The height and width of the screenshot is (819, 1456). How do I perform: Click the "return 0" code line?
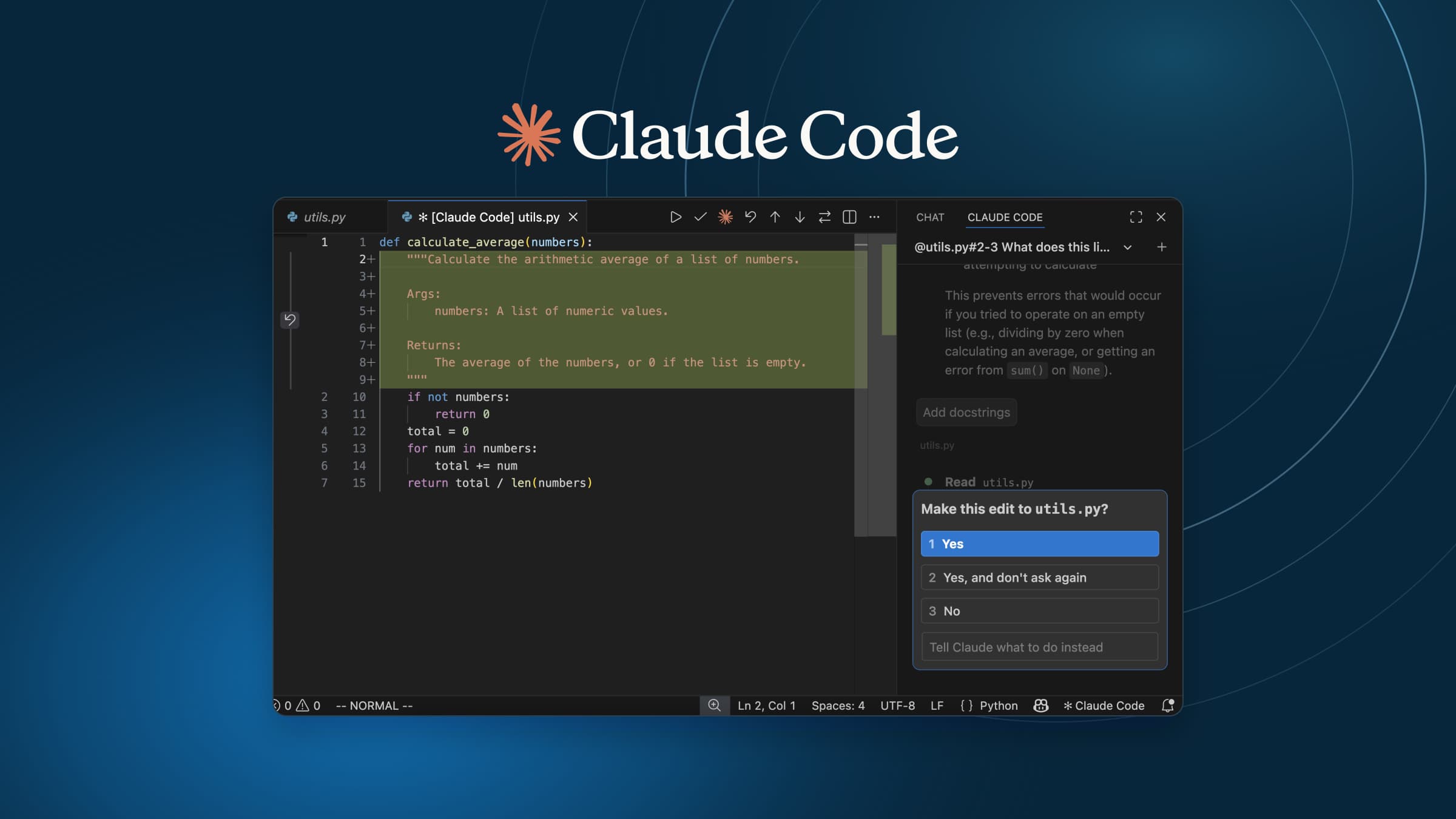(x=462, y=414)
